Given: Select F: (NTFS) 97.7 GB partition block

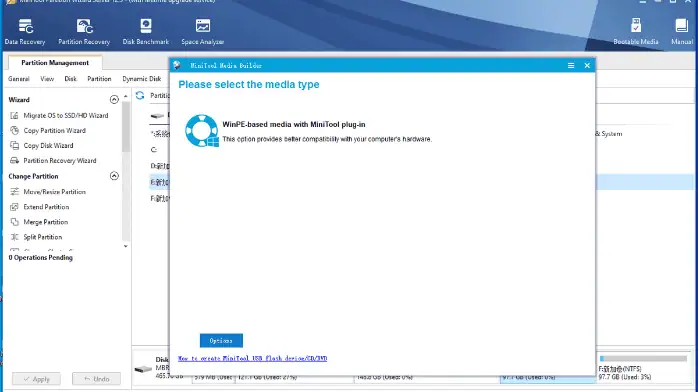Looking at the screenshot, I should (x=644, y=368).
